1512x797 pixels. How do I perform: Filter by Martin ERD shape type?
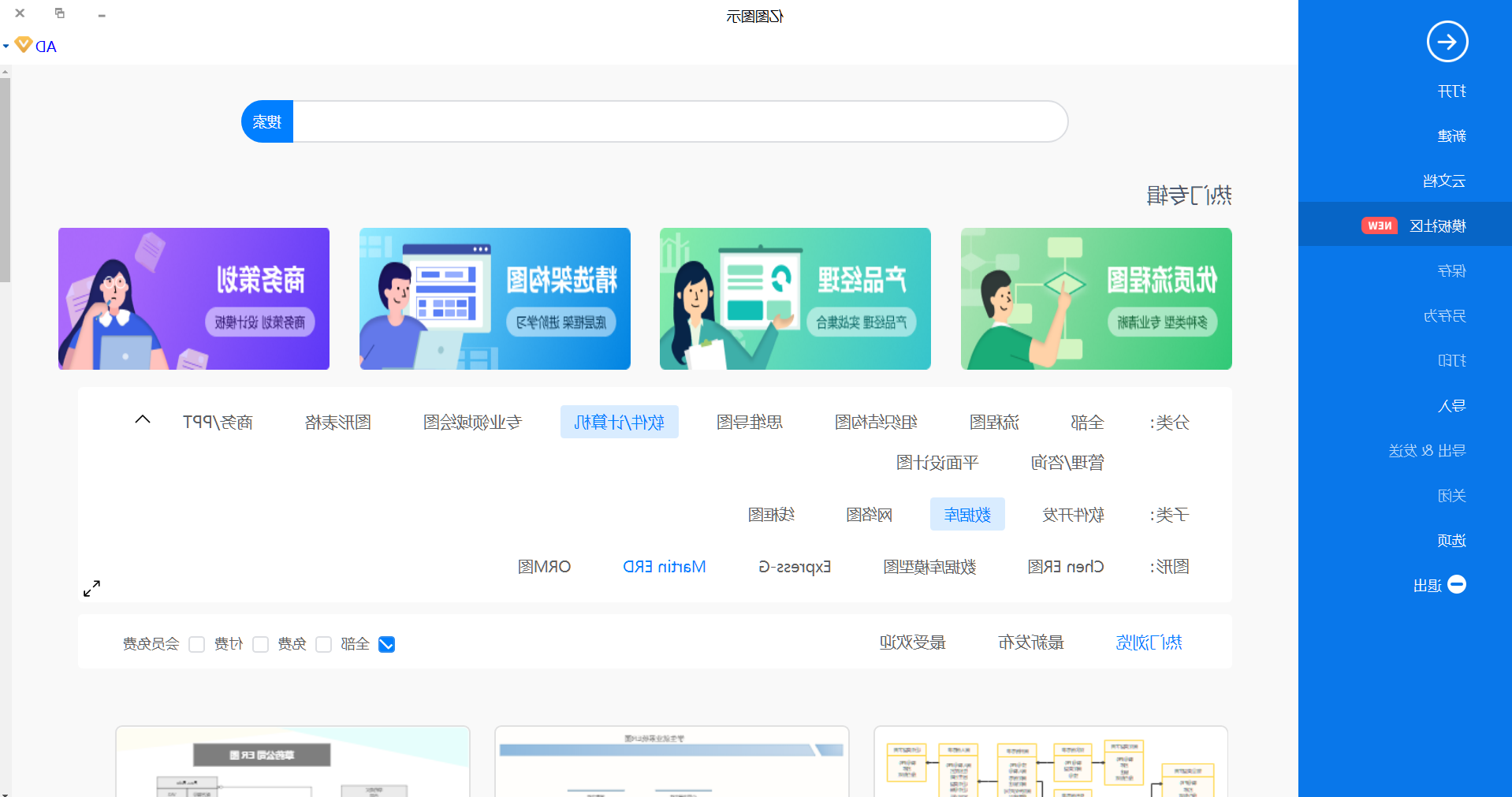pyautogui.click(x=665, y=567)
